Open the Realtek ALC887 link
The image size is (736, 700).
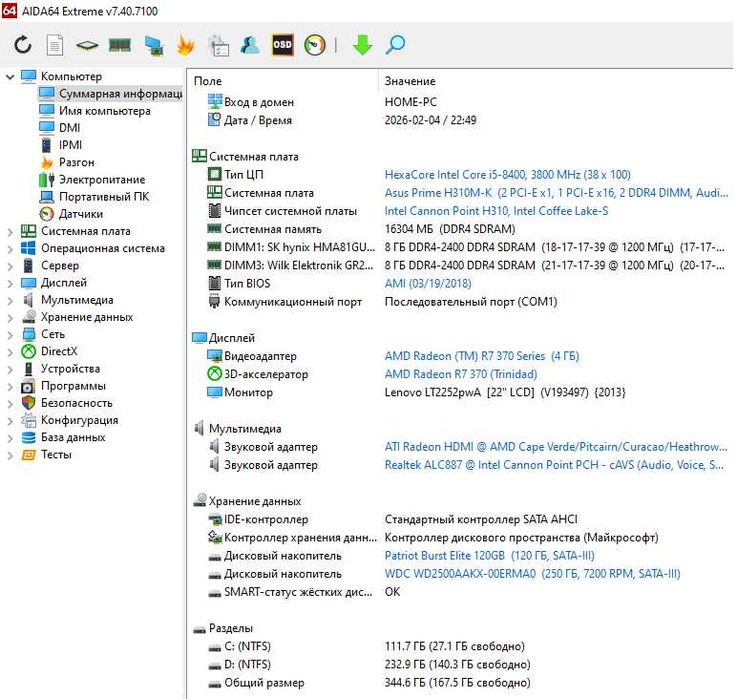coord(554,465)
